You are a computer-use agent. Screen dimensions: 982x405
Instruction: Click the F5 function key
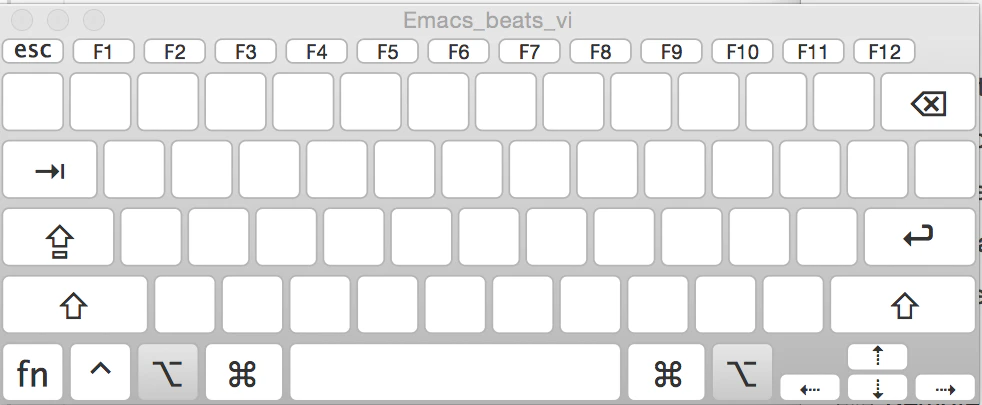[x=388, y=51]
